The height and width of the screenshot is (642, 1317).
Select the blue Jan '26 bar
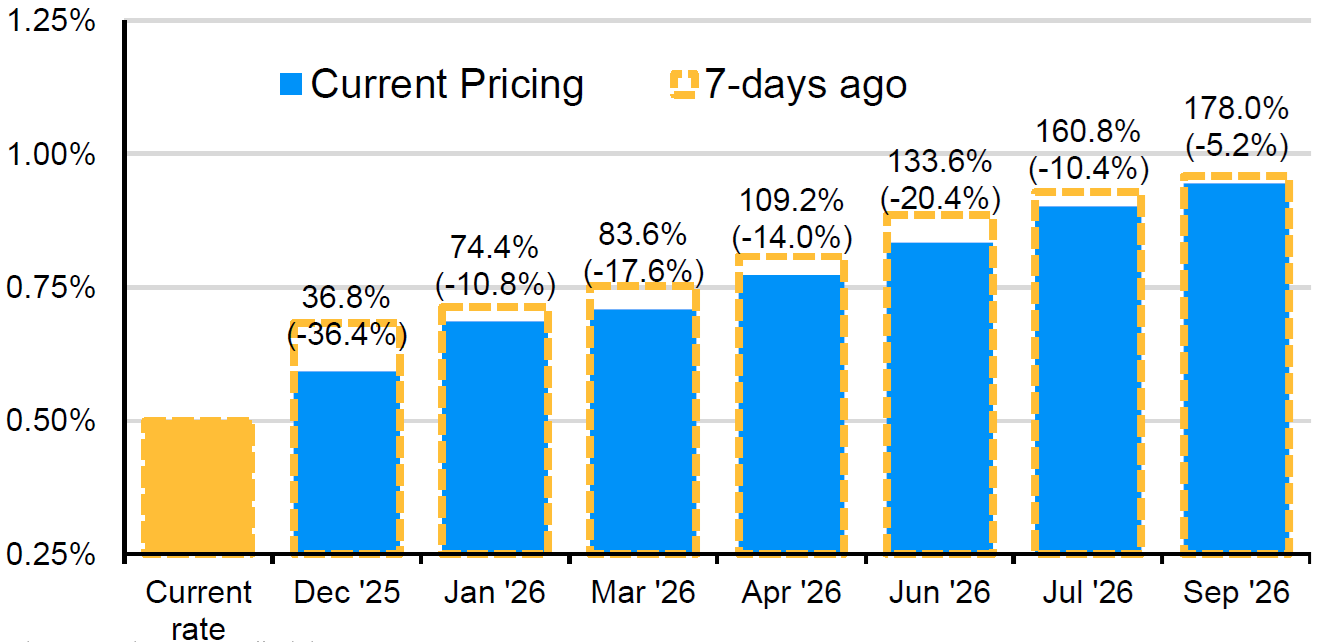coord(494,437)
